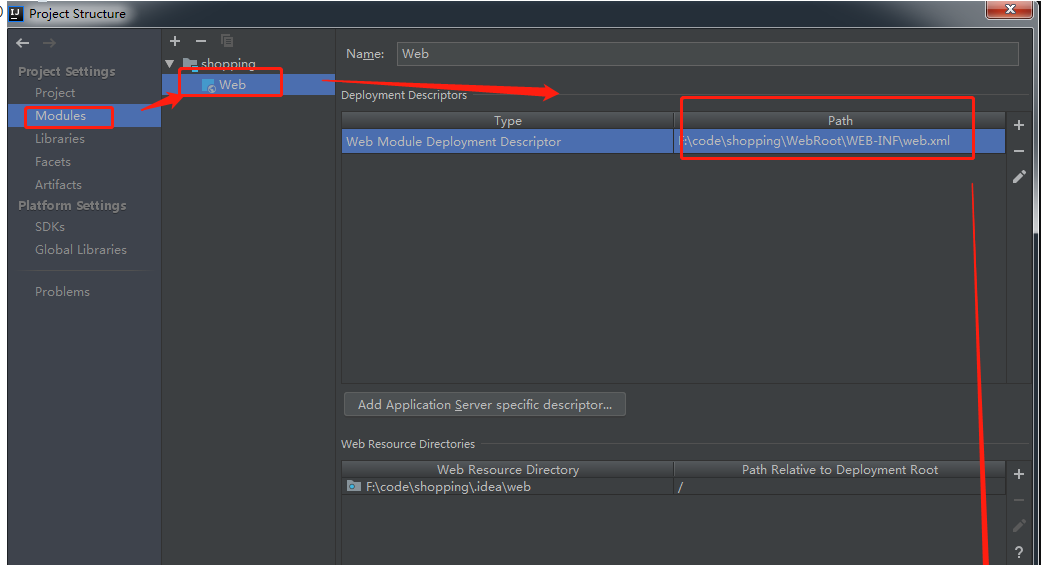
Task: Go forward with the right arrow
Action: [49, 43]
